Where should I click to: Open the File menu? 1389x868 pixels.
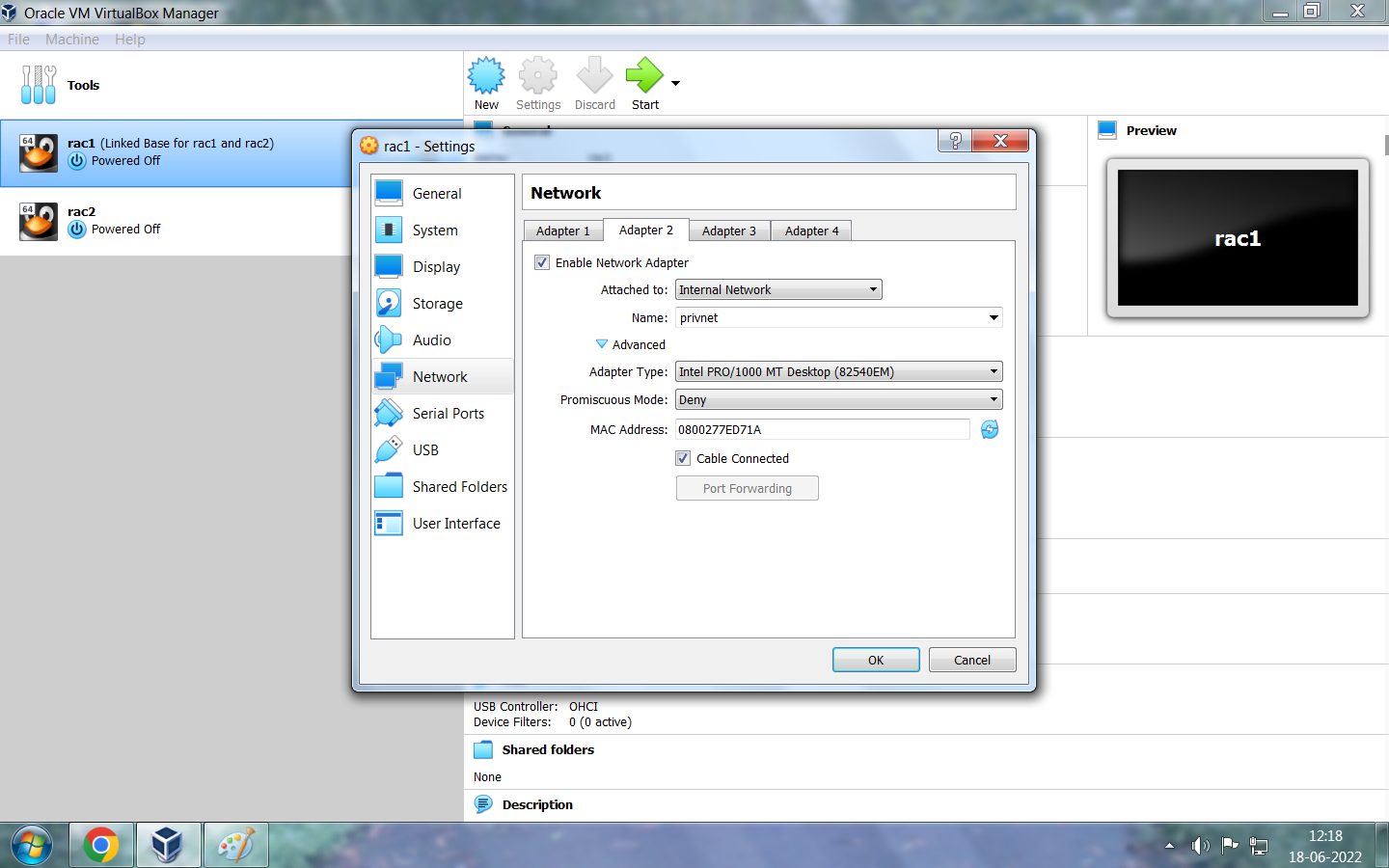coord(18,40)
